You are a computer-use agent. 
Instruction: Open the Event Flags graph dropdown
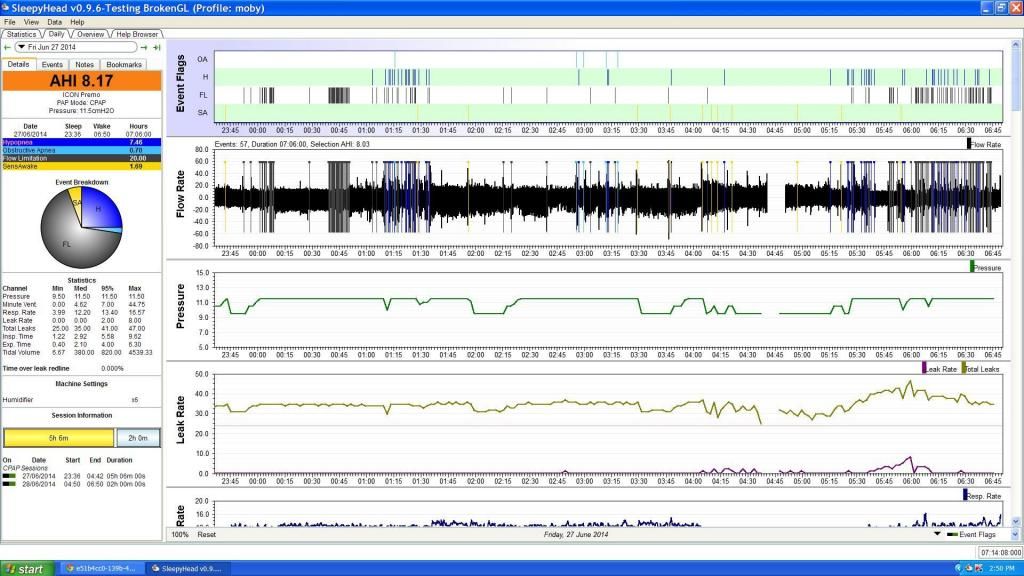(937, 534)
